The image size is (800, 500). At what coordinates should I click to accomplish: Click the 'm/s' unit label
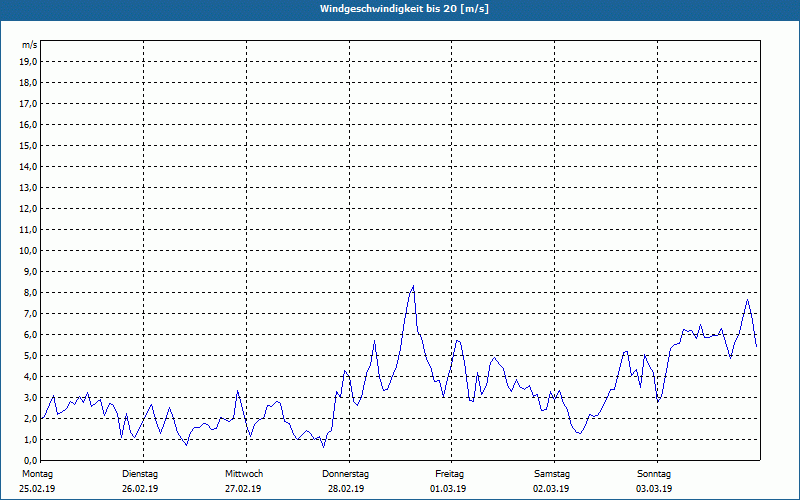[30, 45]
